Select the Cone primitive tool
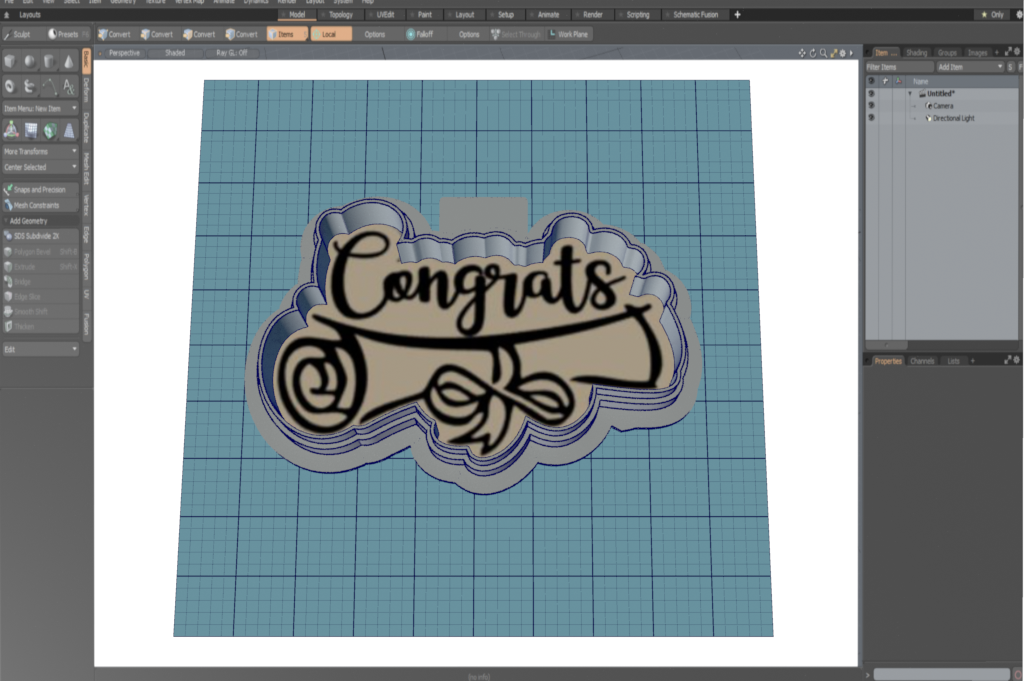 (68, 62)
